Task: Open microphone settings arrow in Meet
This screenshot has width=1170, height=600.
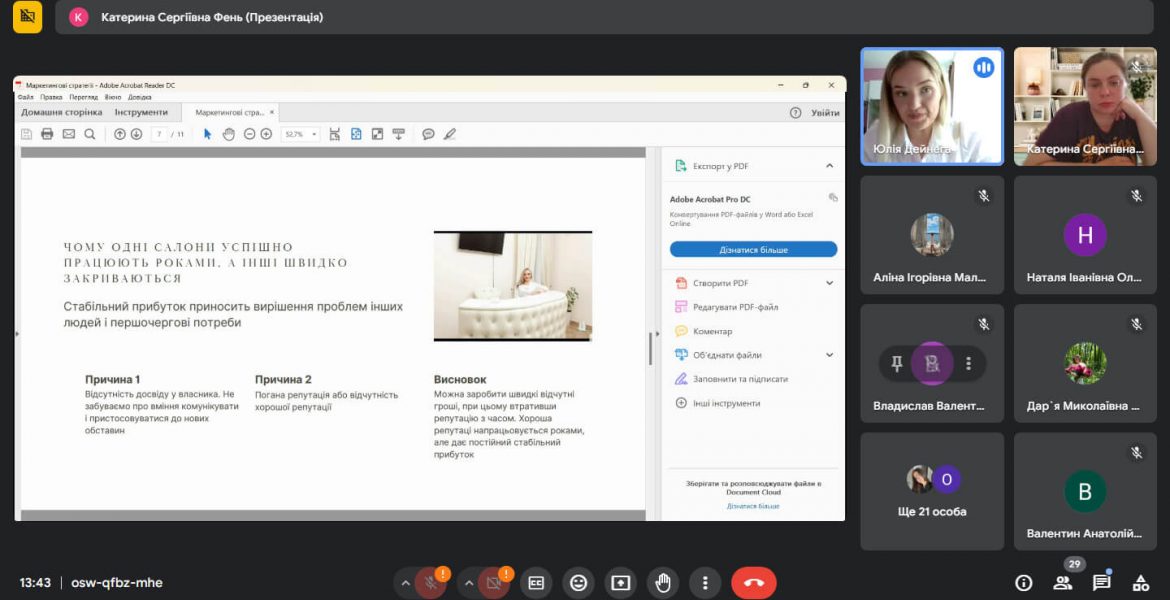Action: (x=405, y=583)
